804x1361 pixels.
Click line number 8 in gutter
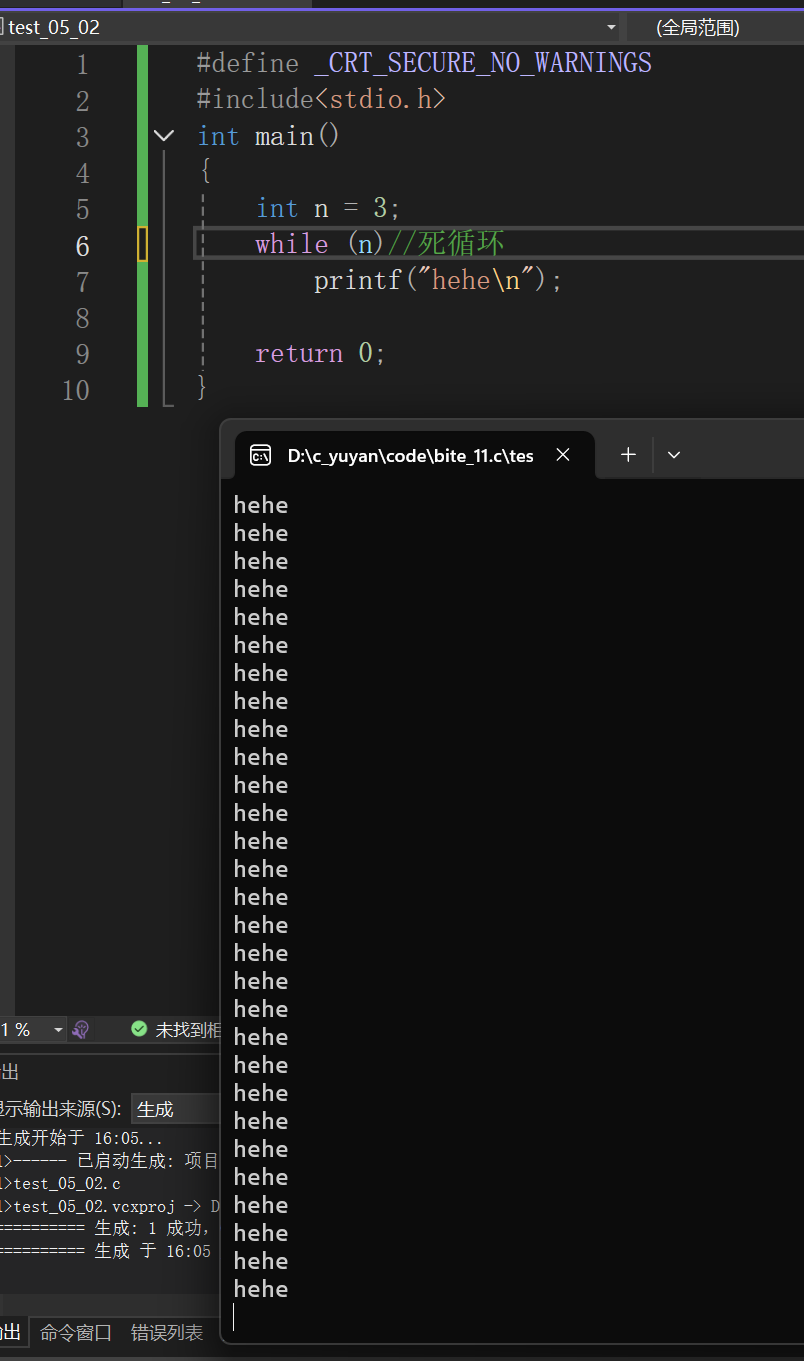[82, 317]
